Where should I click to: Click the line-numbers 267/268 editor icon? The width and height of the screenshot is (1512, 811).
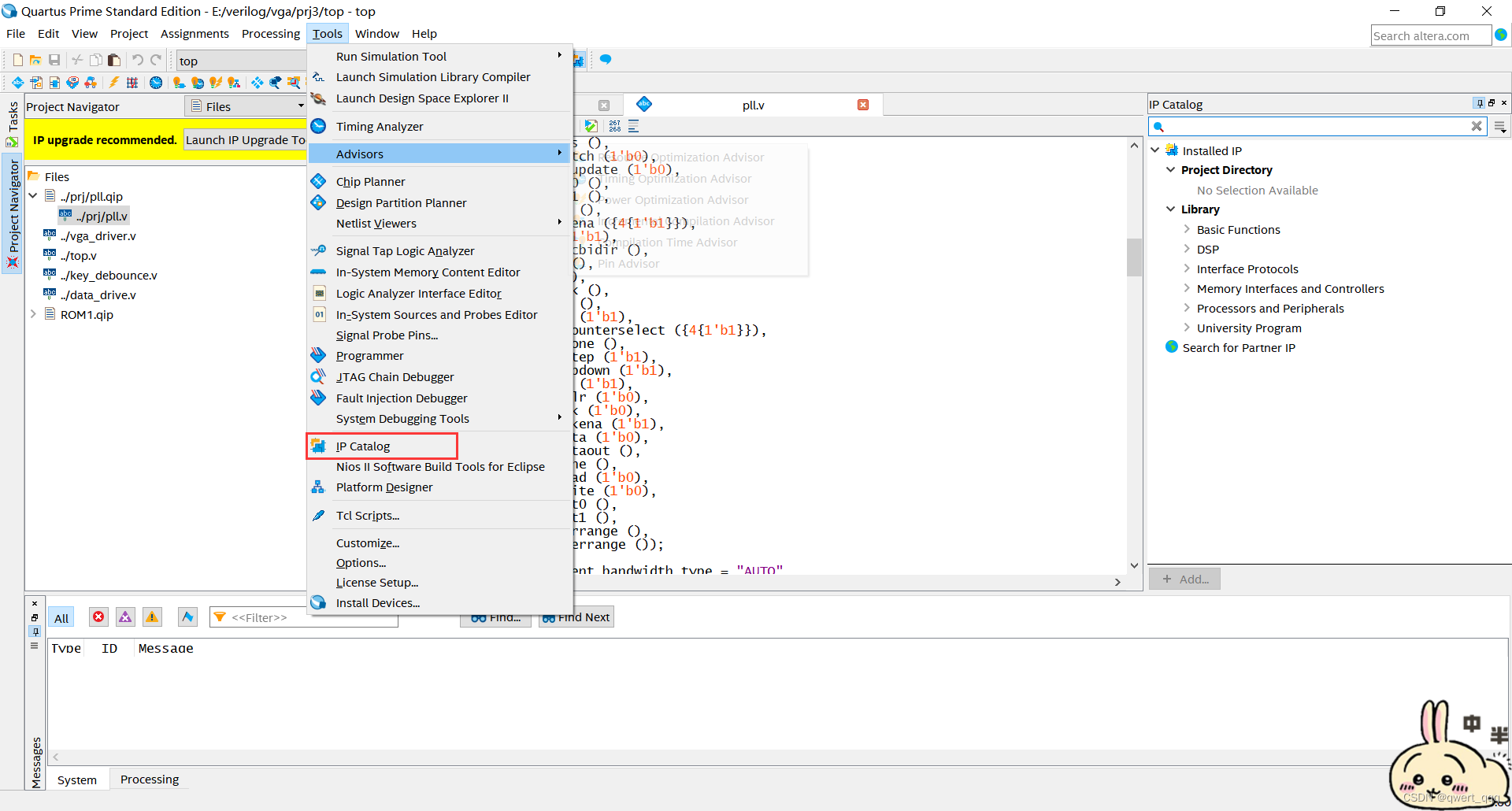click(x=614, y=126)
